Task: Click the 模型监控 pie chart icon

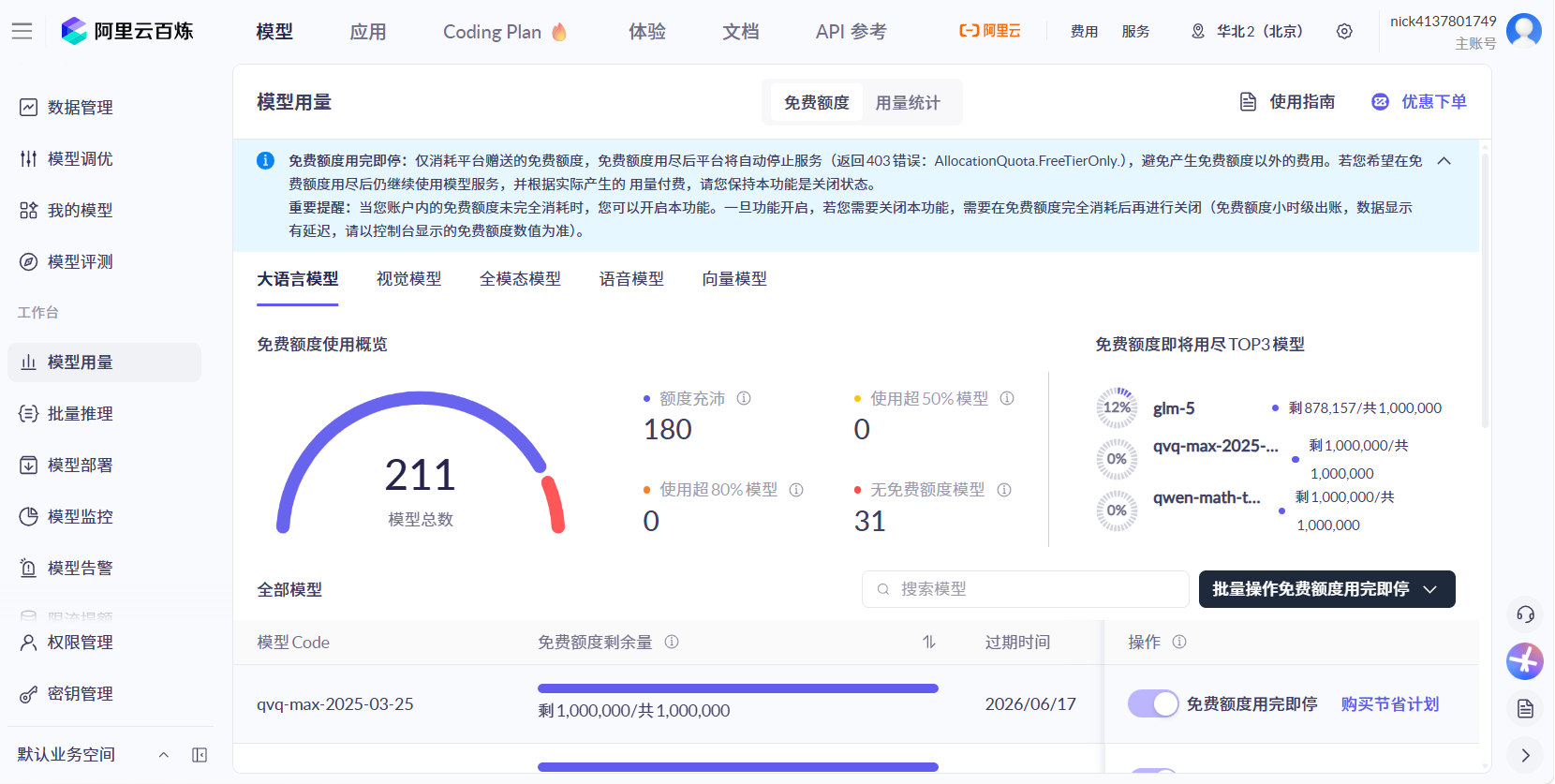Action: tap(29, 517)
